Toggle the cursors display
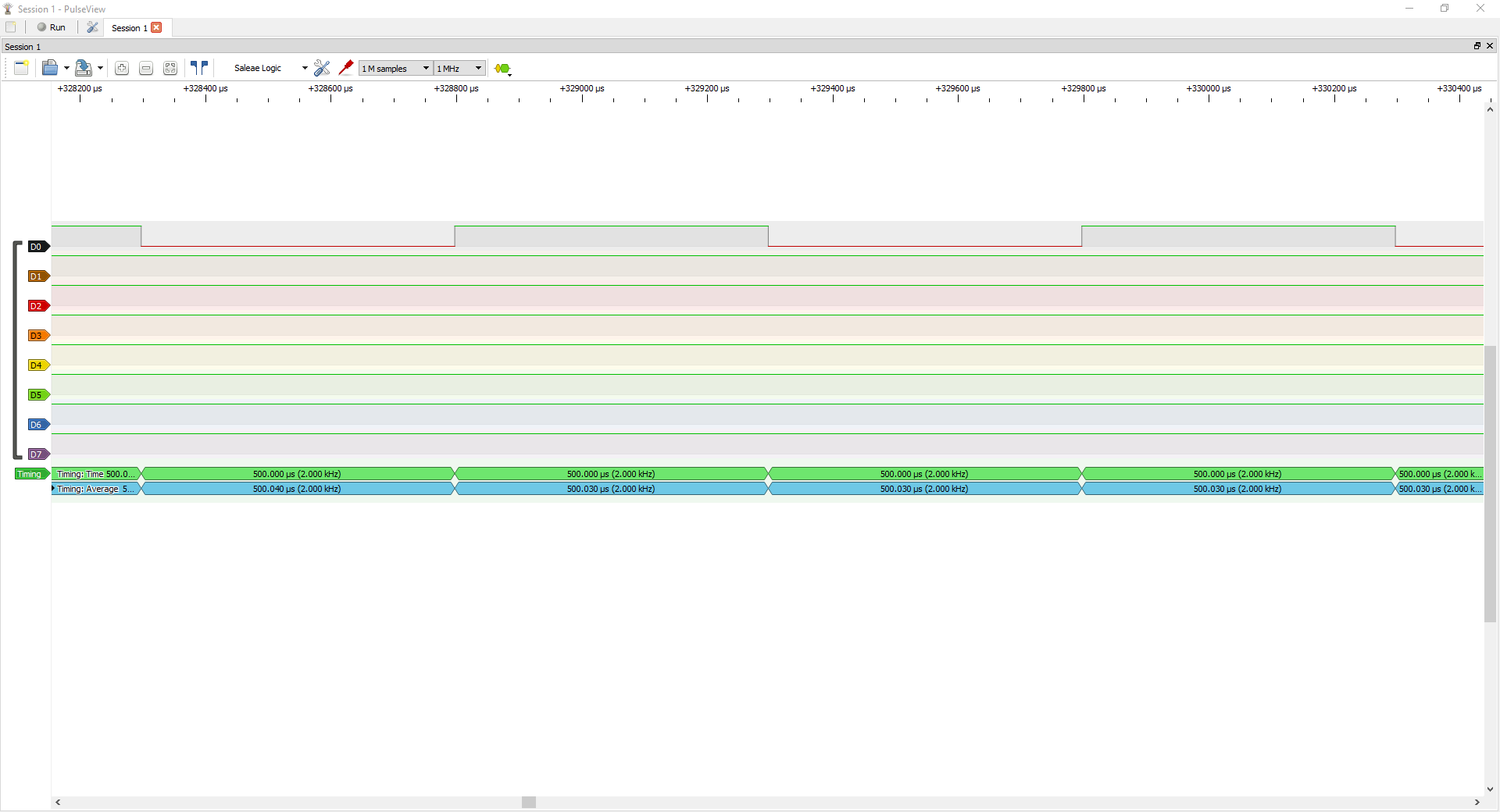Screen dimensions: 1500x812 tap(199, 69)
